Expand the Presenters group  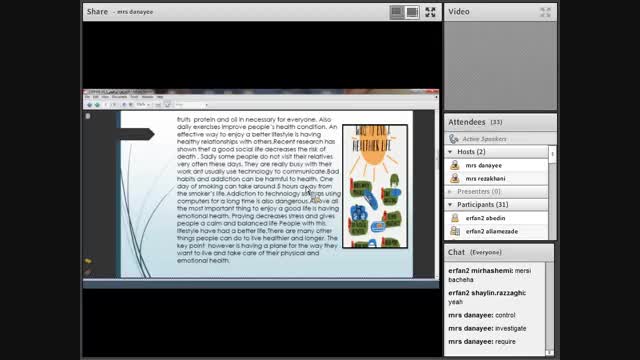(450, 191)
